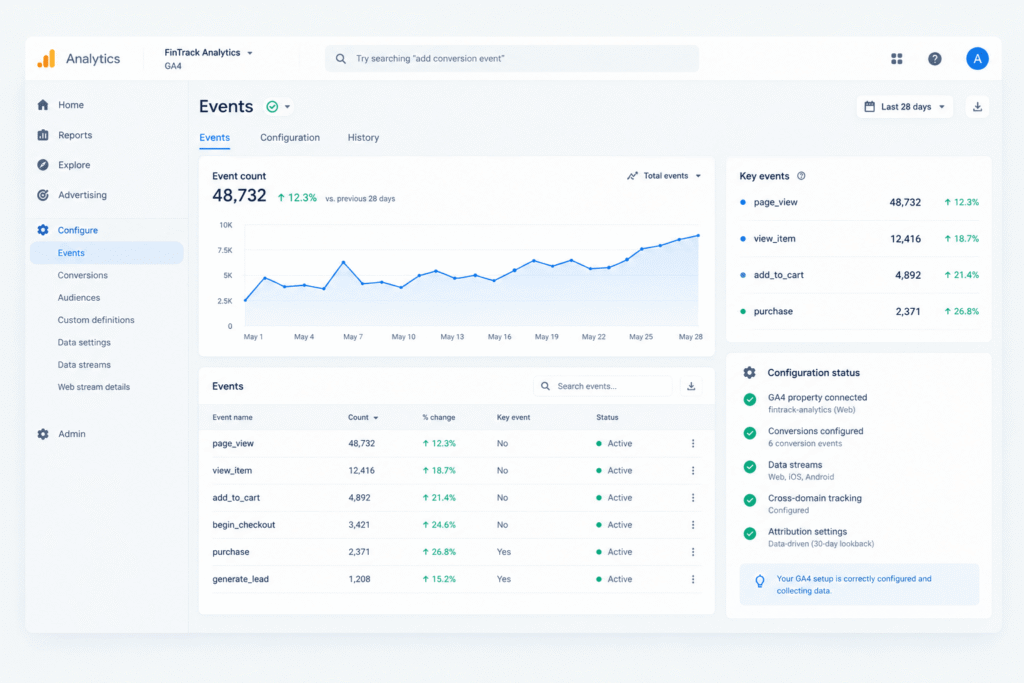The image size is (1024, 683).
Task: Switch to the Events tab
Action: tap(214, 138)
